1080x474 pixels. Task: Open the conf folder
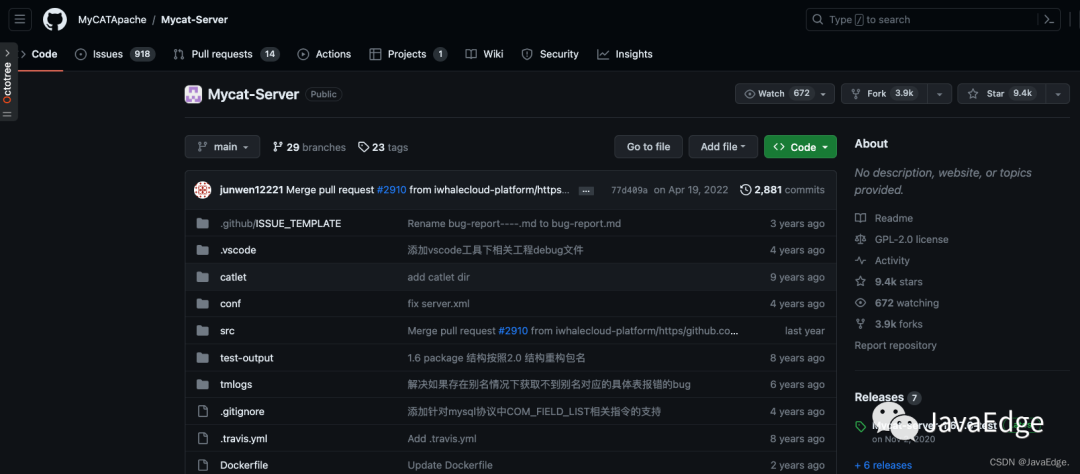click(x=231, y=304)
